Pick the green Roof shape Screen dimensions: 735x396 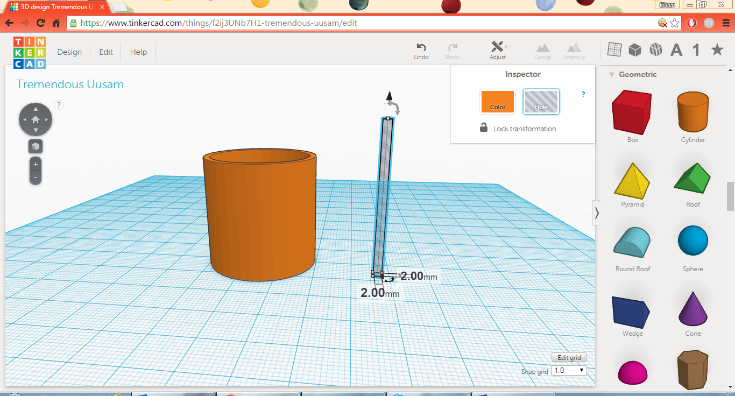tap(692, 179)
